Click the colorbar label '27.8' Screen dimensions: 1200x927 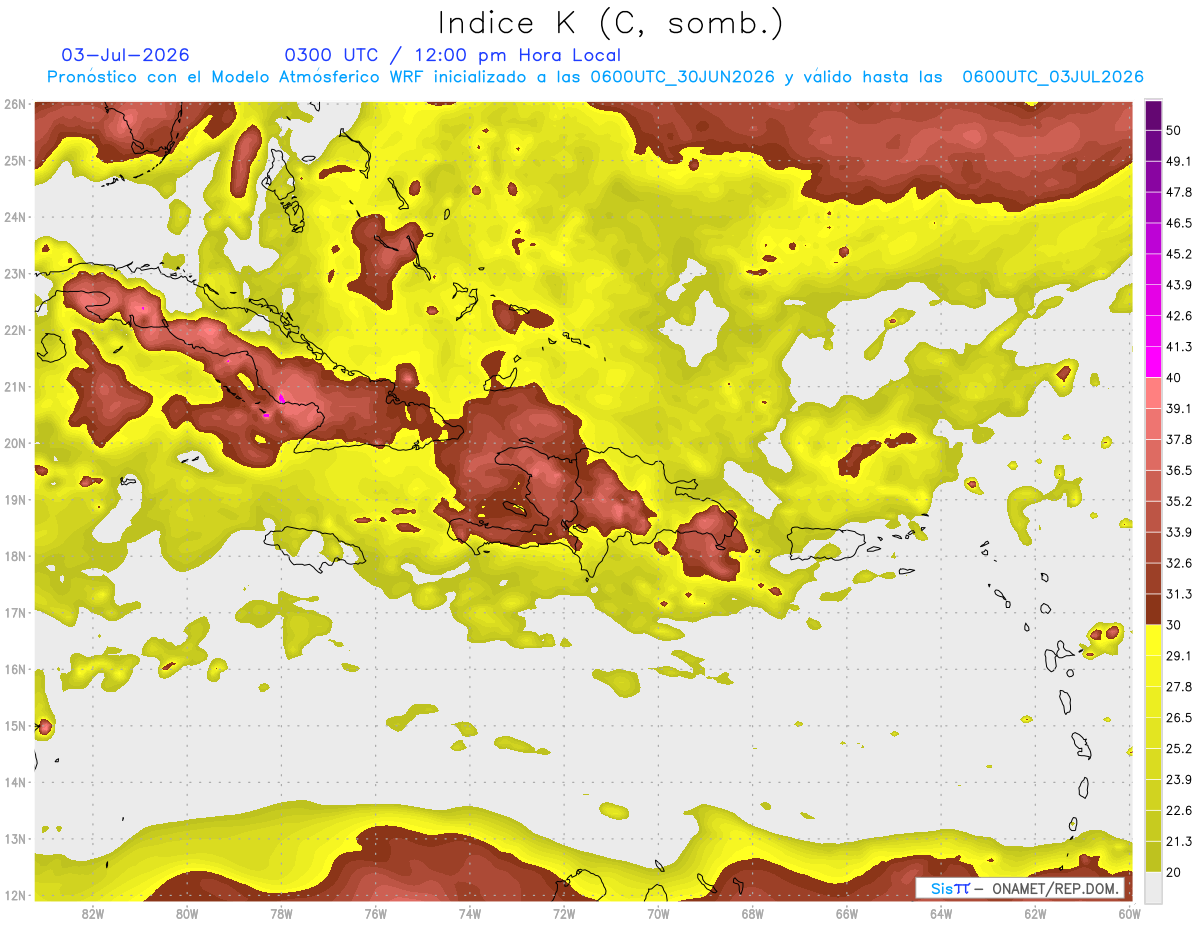tap(1180, 686)
